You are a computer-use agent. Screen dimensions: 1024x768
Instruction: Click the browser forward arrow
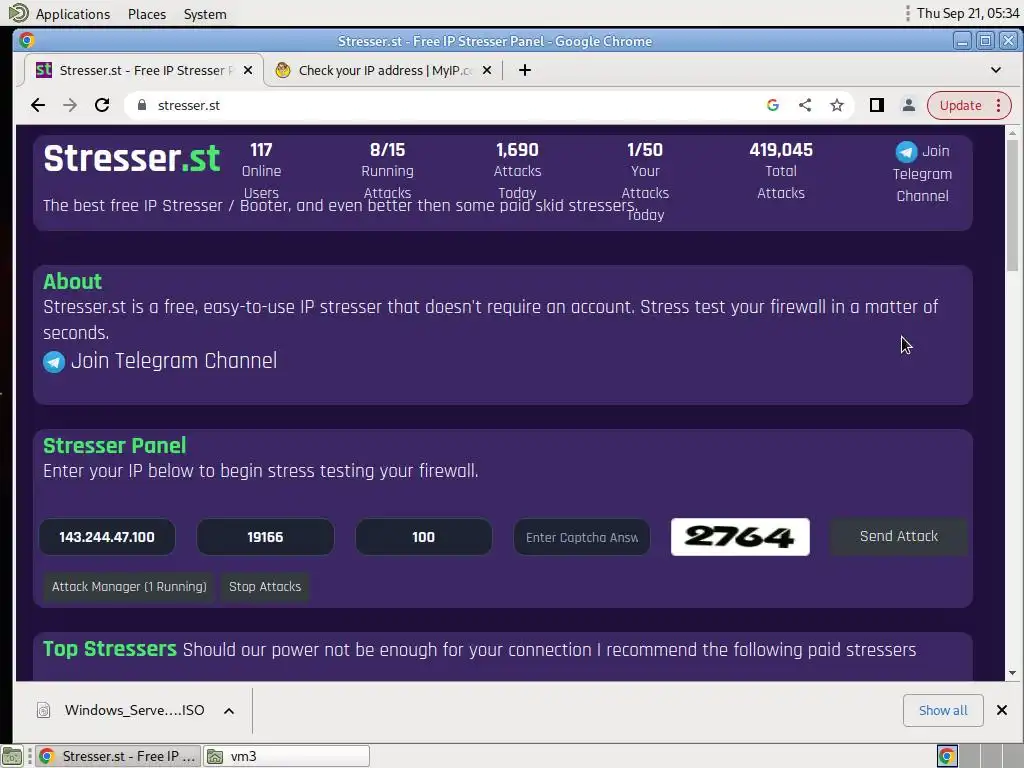[x=70, y=105]
